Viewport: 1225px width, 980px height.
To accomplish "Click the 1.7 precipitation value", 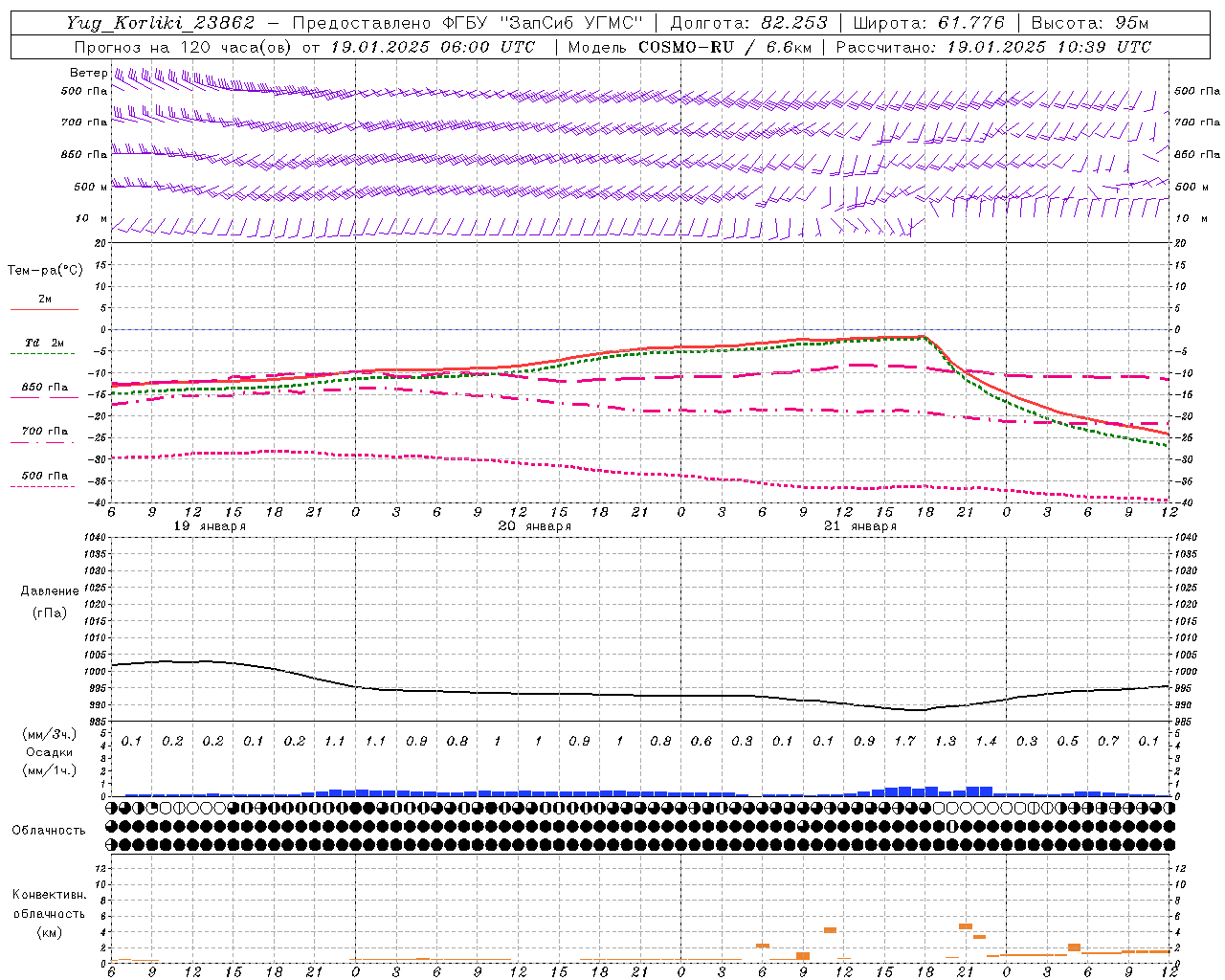I will coord(904,742).
